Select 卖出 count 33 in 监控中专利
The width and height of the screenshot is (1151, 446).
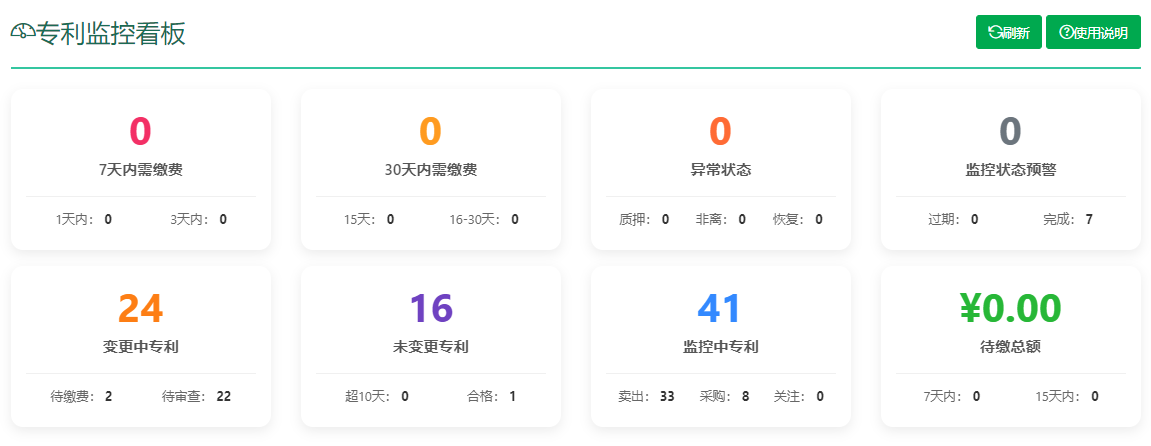[x=667, y=396]
